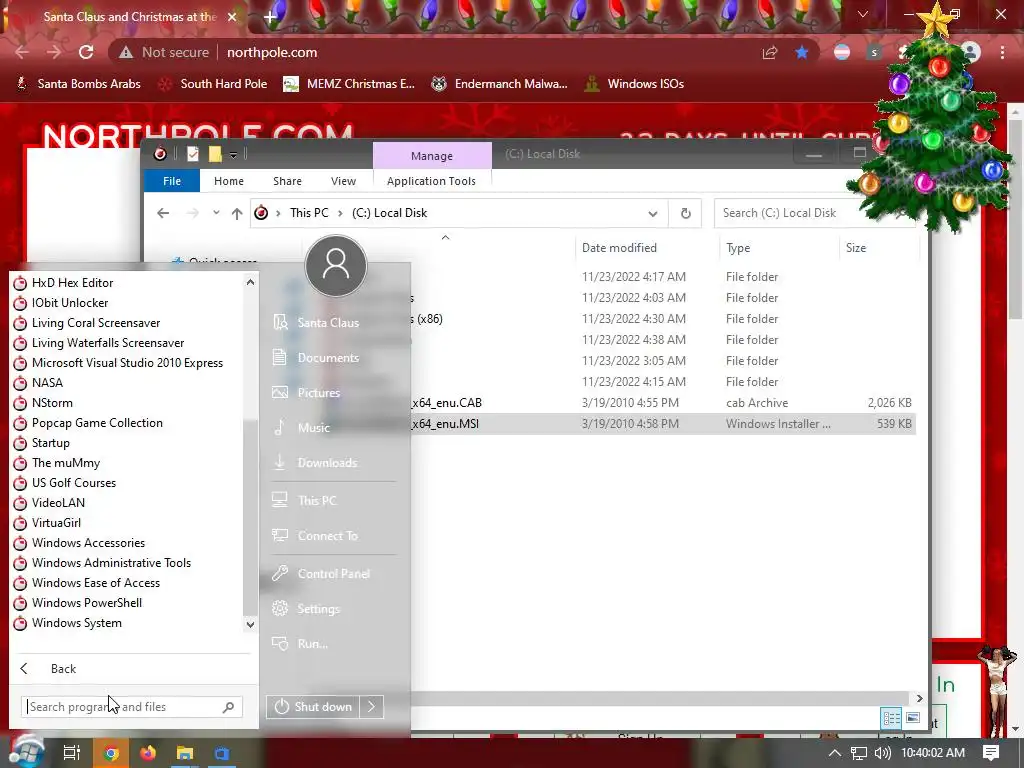
Task: Open Pictures from the start menu
Action: [x=319, y=392]
